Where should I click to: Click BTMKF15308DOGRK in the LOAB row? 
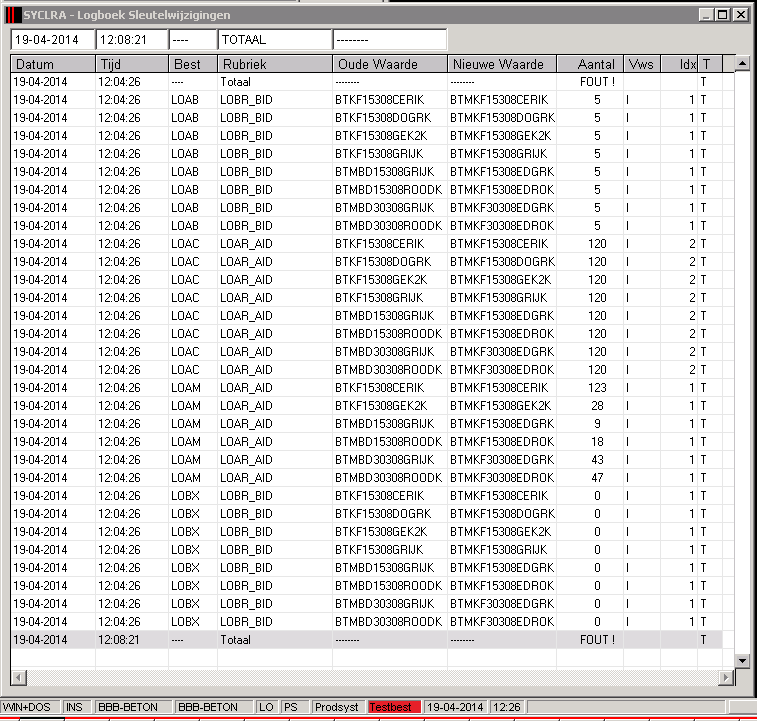pyautogui.click(x=502, y=118)
